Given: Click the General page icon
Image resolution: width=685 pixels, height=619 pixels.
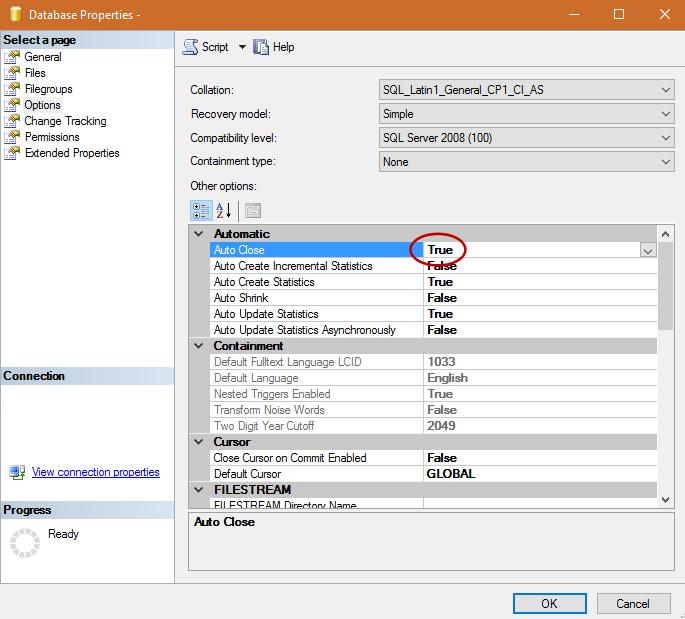Looking at the screenshot, I should pyautogui.click(x=12, y=57).
